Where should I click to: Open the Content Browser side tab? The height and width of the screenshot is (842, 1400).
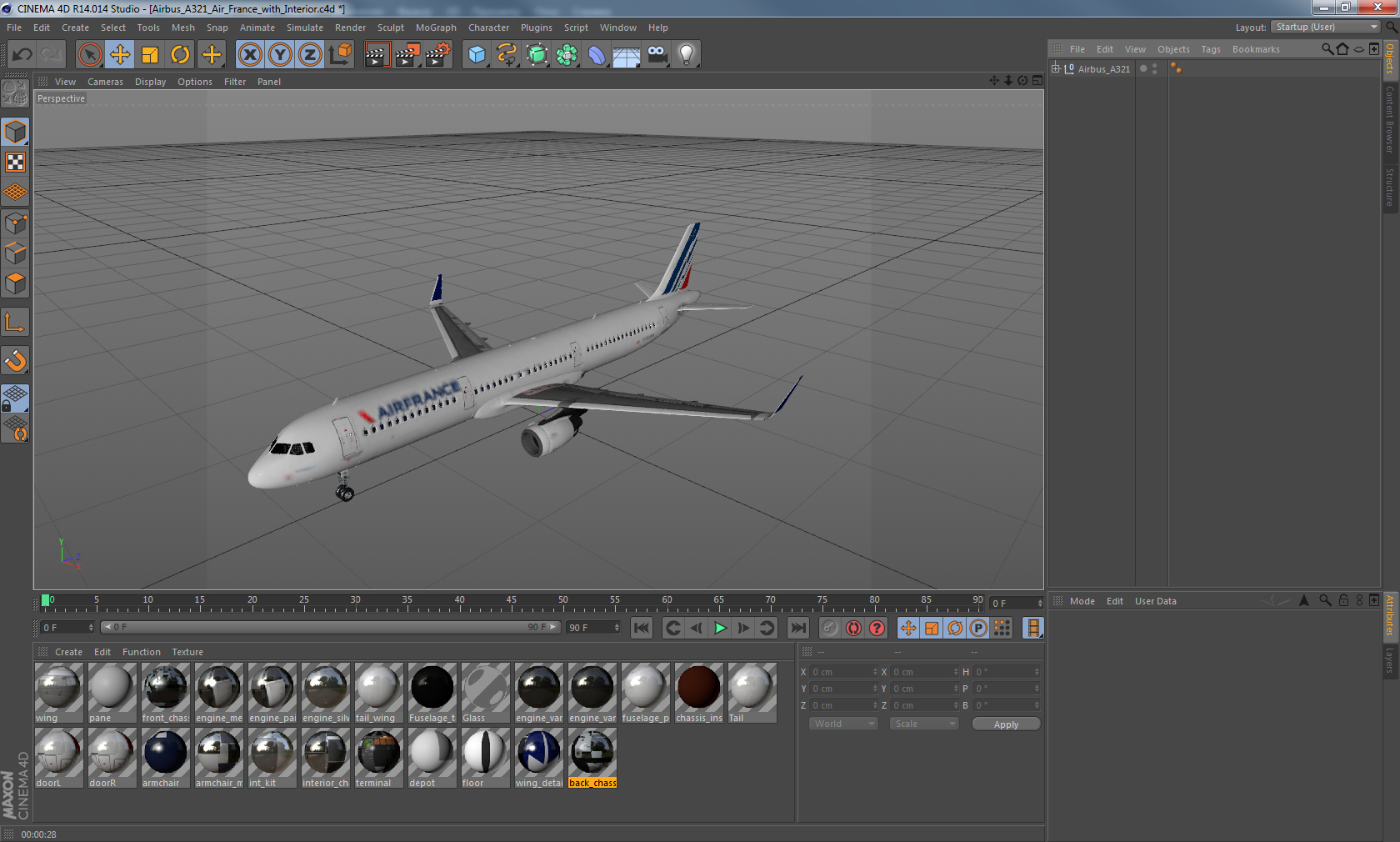tap(1390, 118)
